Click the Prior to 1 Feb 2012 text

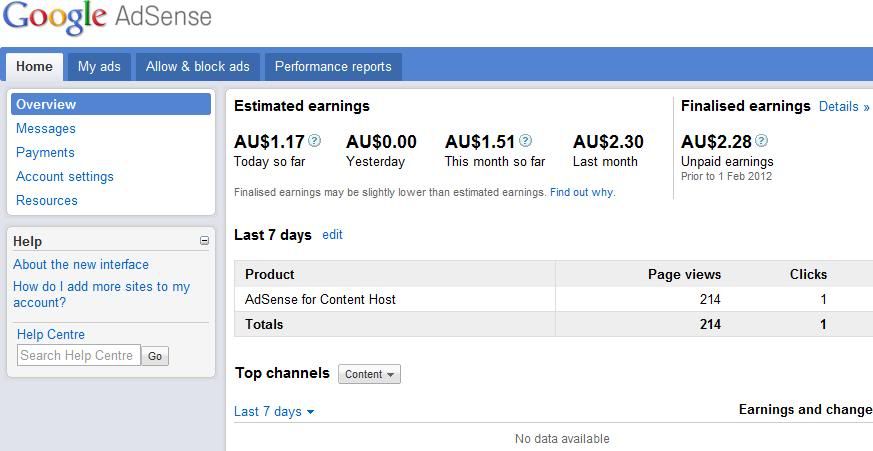tap(727, 176)
